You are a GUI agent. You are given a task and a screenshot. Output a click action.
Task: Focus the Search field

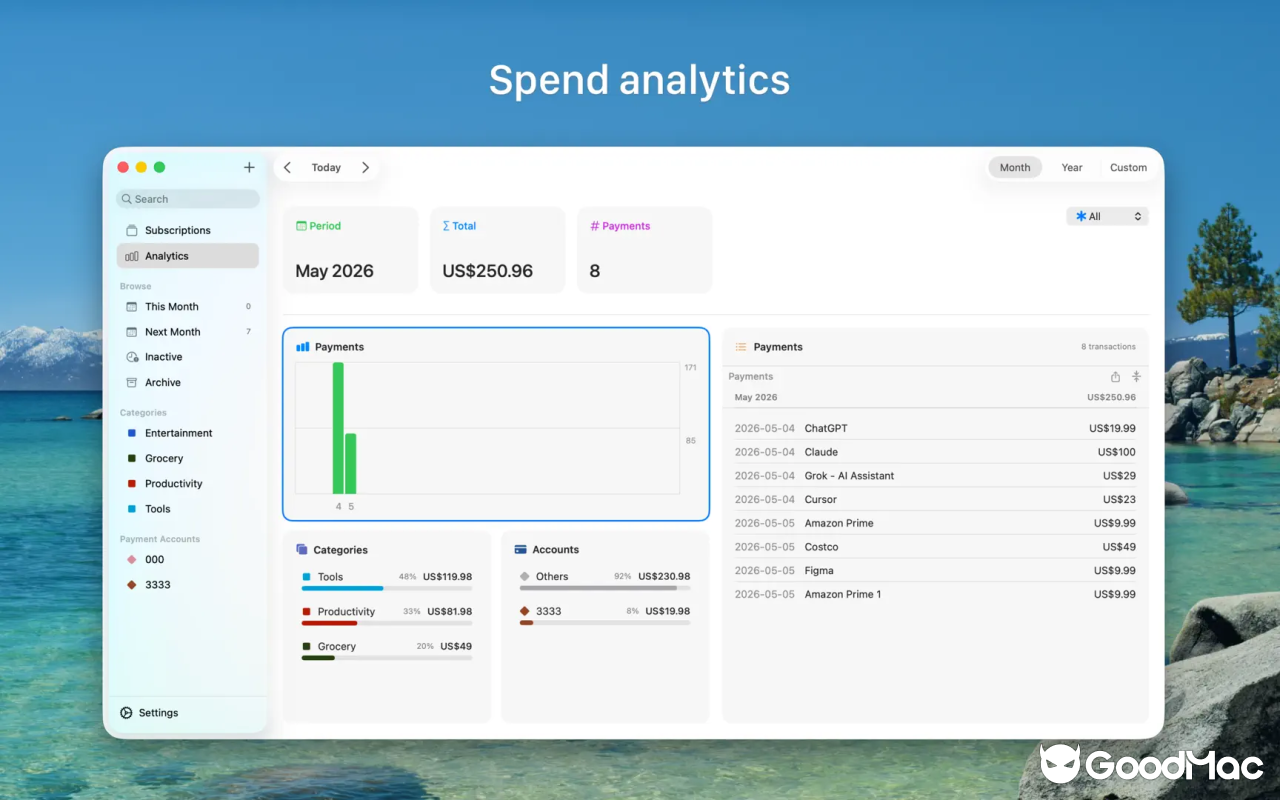188,199
